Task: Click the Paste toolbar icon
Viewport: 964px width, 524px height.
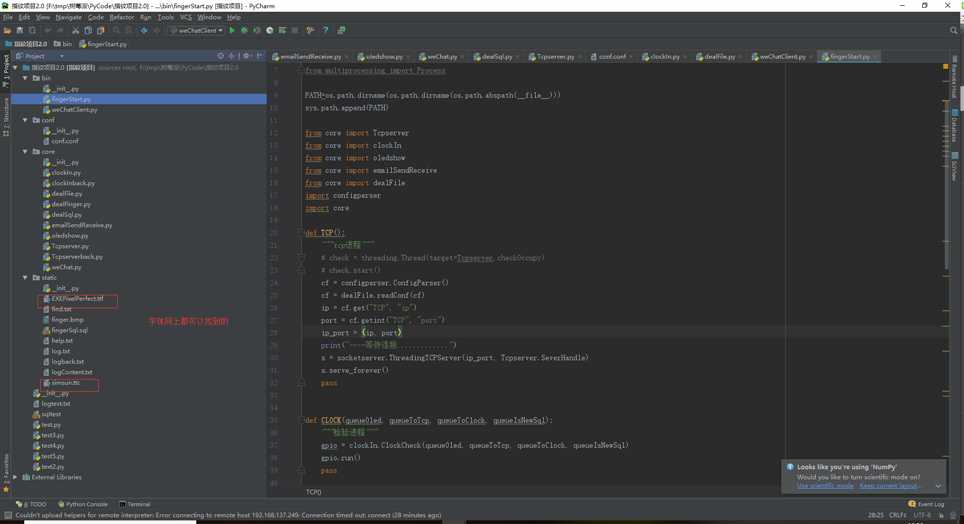Action: 100,30
